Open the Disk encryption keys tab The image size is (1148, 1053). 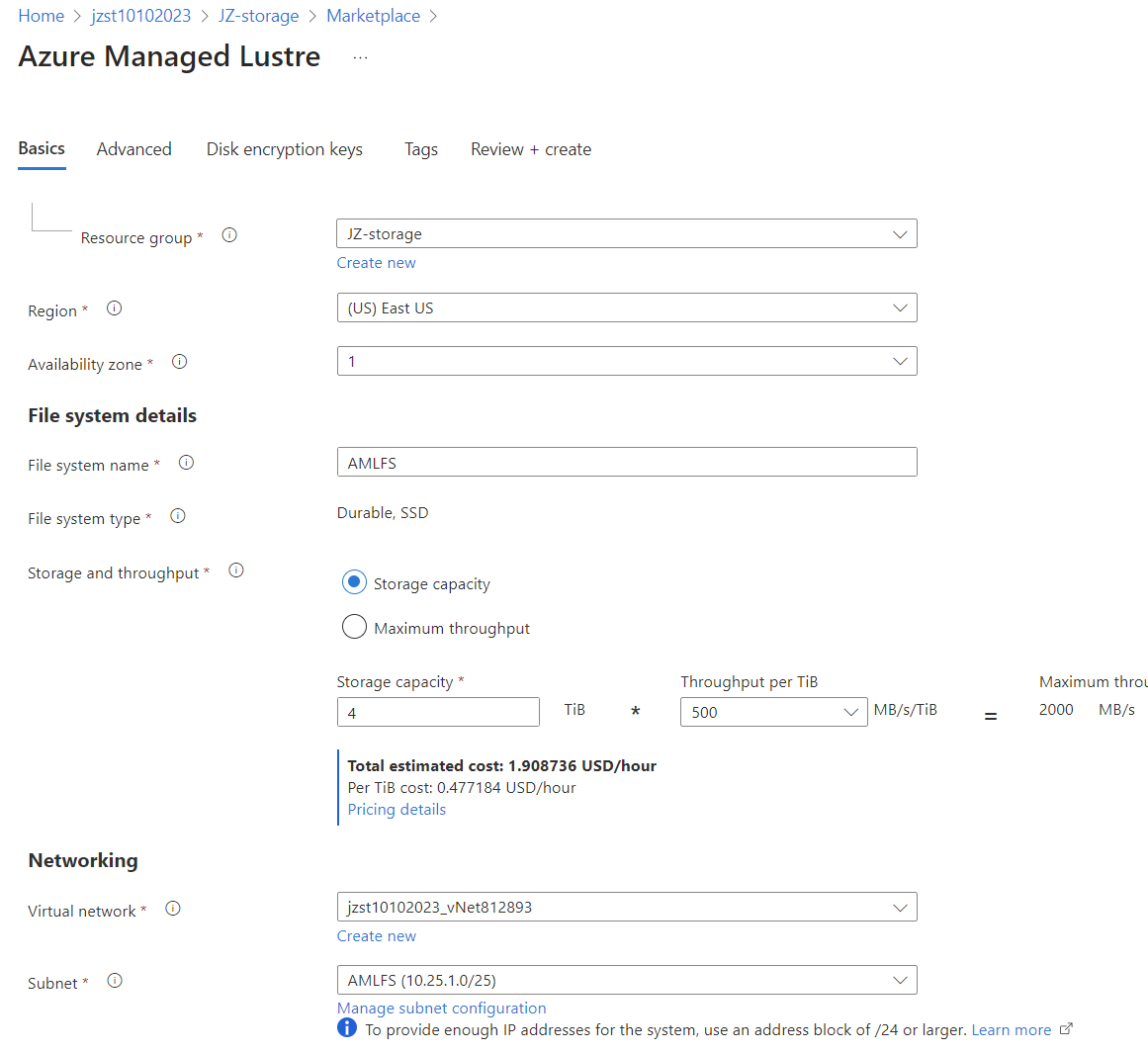tap(284, 149)
